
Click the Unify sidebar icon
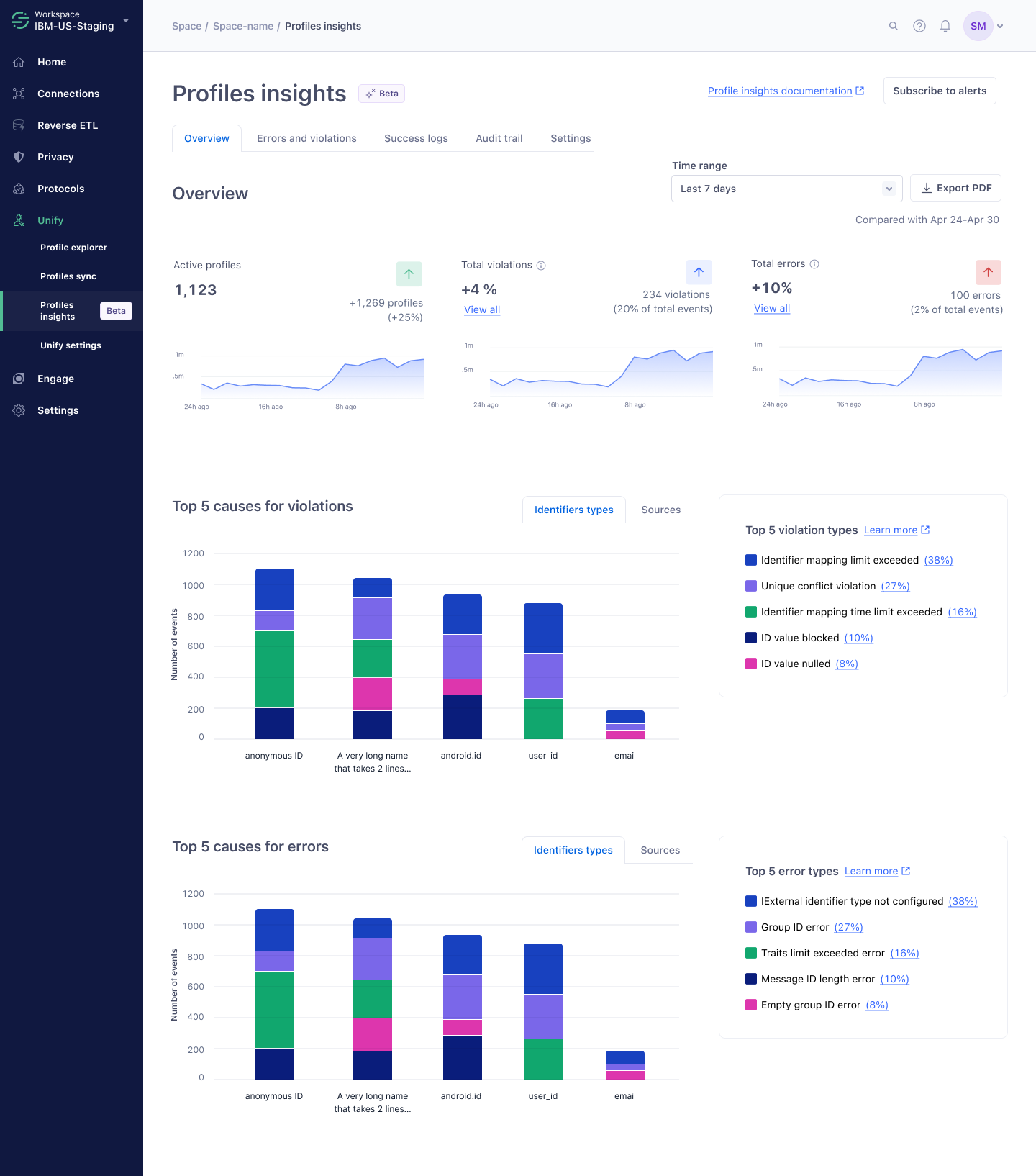tap(19, 220)
